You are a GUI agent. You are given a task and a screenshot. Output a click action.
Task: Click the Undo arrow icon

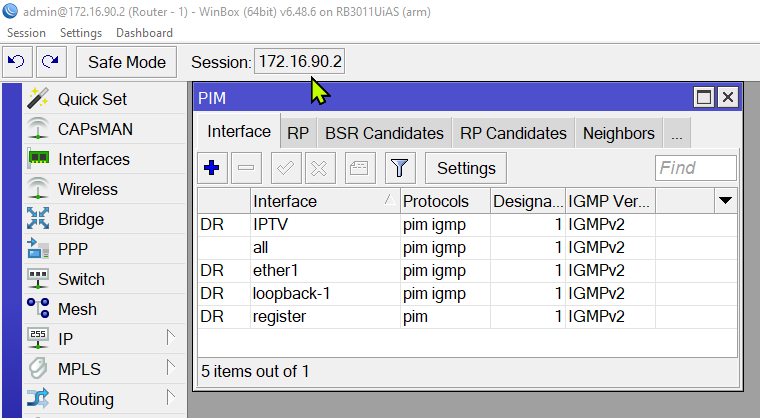16,62
